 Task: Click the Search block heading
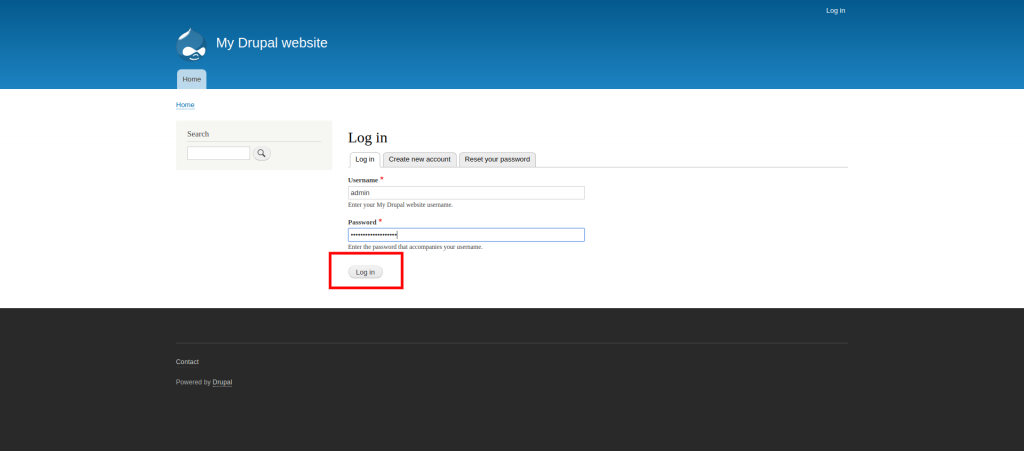(x=198, y=134)
